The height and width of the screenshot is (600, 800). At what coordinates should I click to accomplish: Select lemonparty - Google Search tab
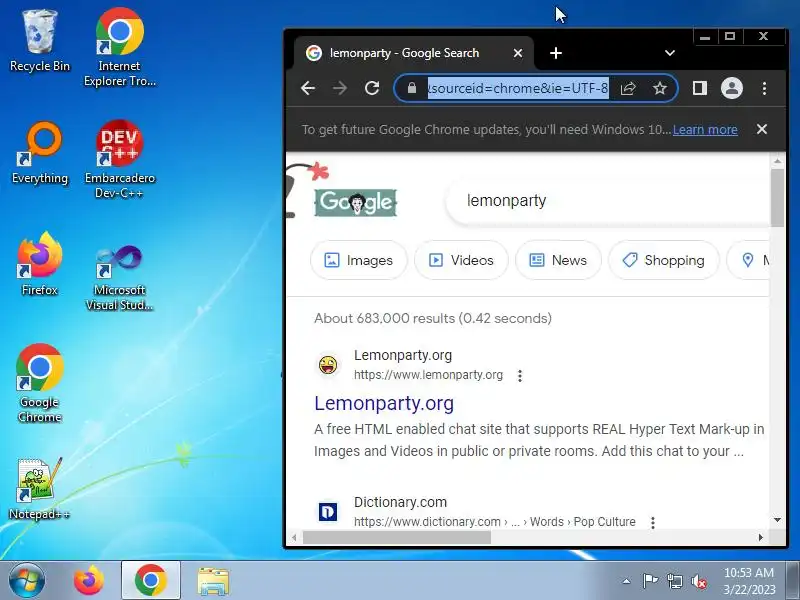[x=414, y=53]
